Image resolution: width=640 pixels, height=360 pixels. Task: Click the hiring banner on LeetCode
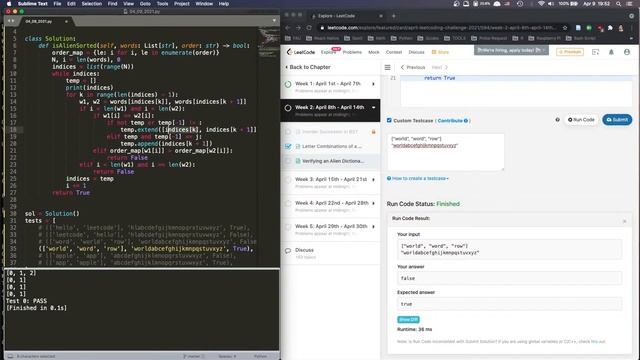click(511, 50)
